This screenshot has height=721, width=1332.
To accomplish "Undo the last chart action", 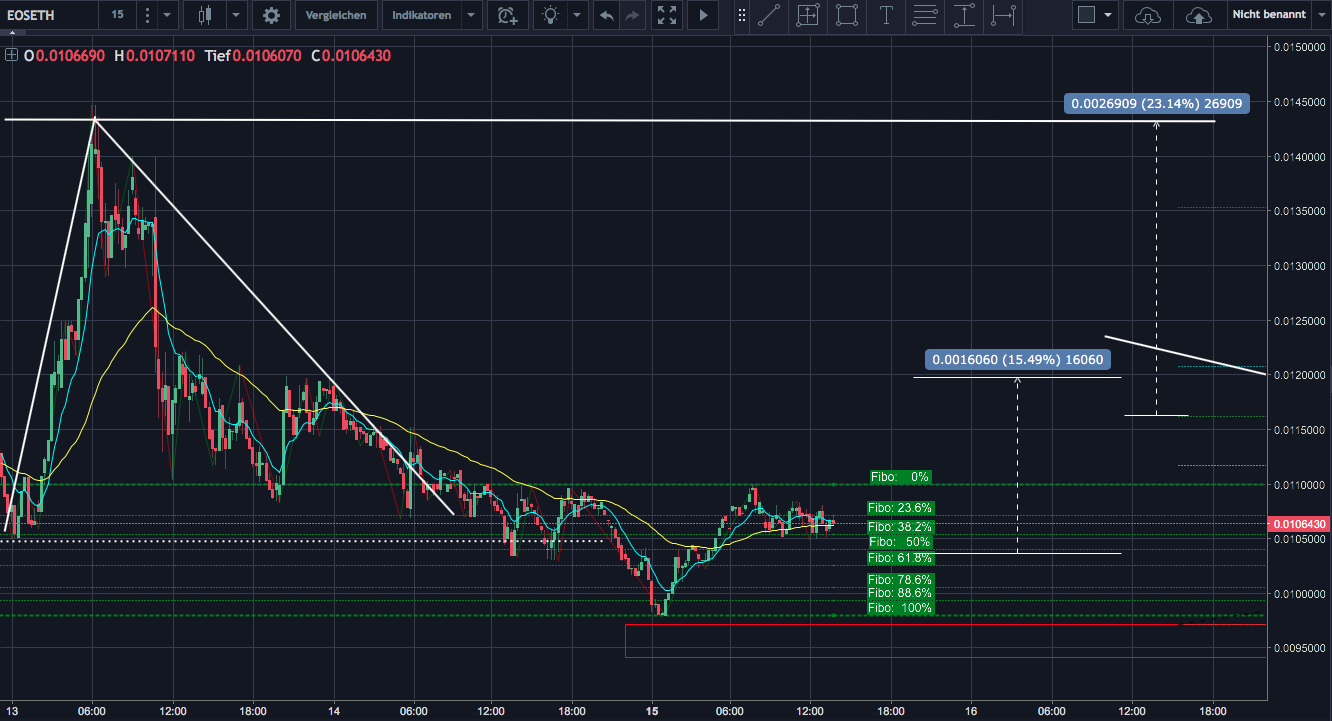I will coord(607,15).
